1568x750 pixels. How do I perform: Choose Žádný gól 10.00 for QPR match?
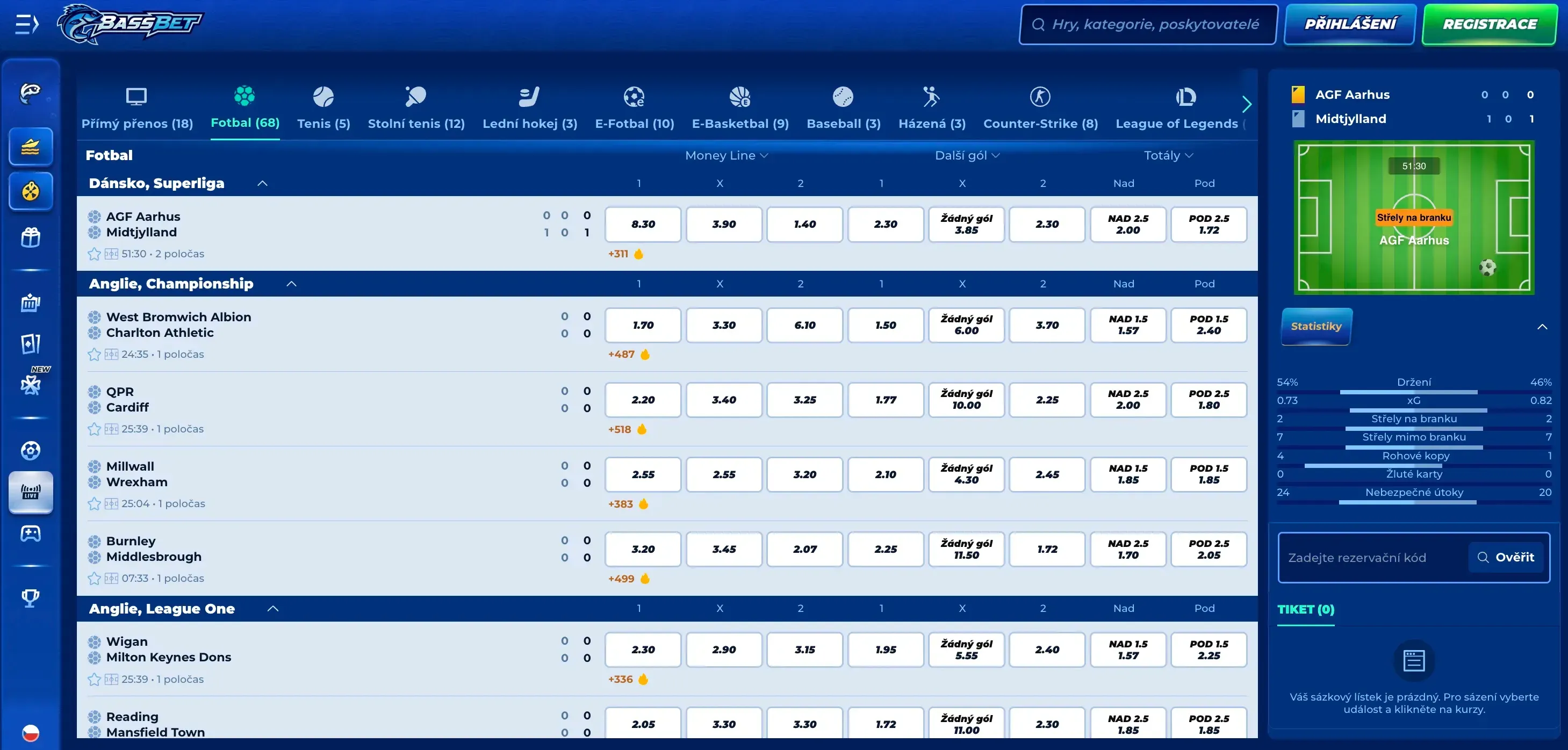coord(966,400)
